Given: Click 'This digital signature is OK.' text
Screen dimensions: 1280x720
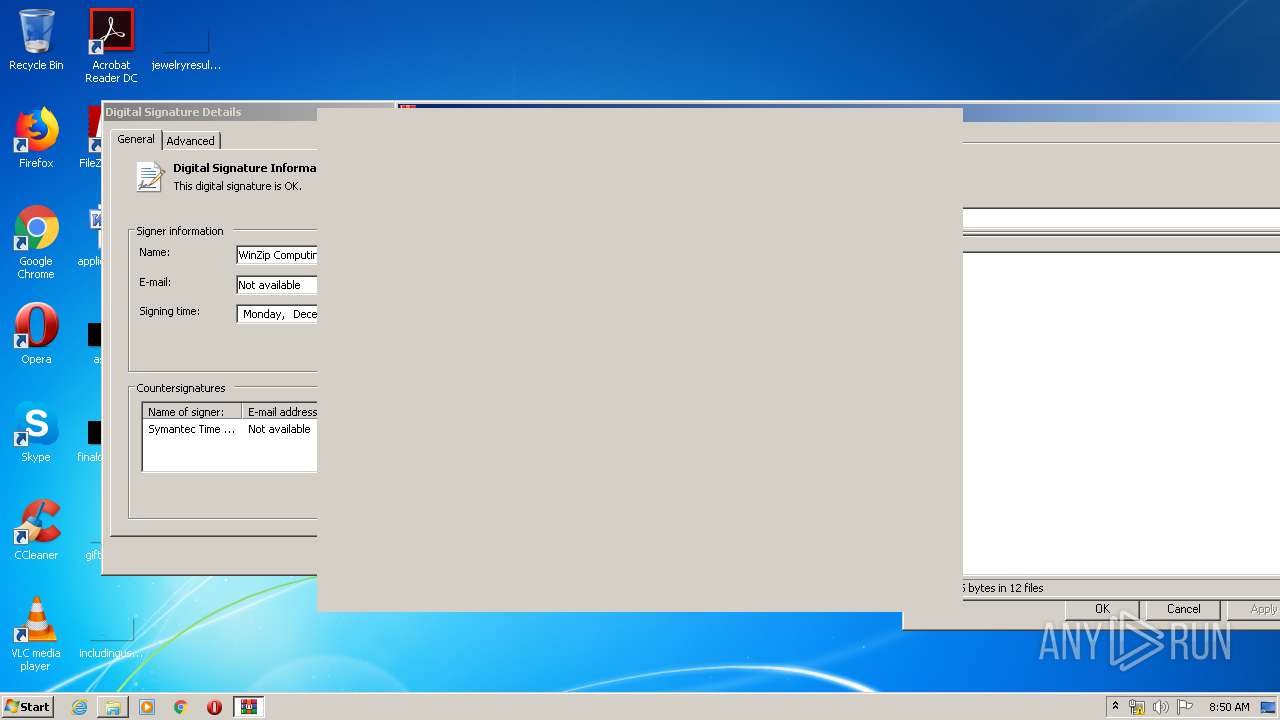Looking at the screenshot, I should coord(237,186).
